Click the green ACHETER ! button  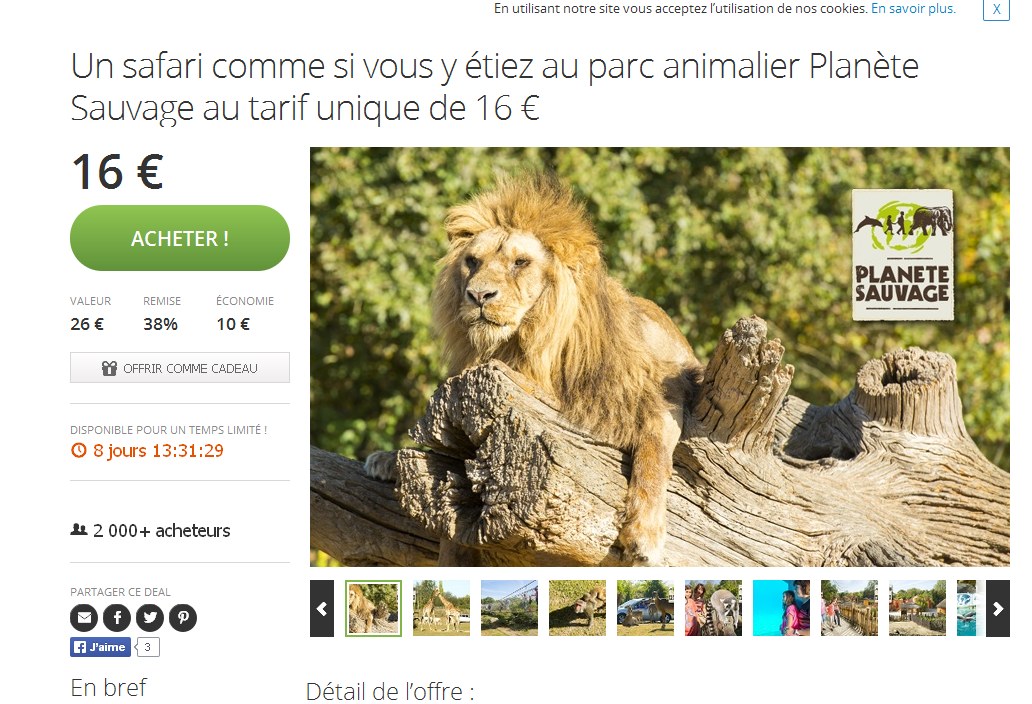180,238
